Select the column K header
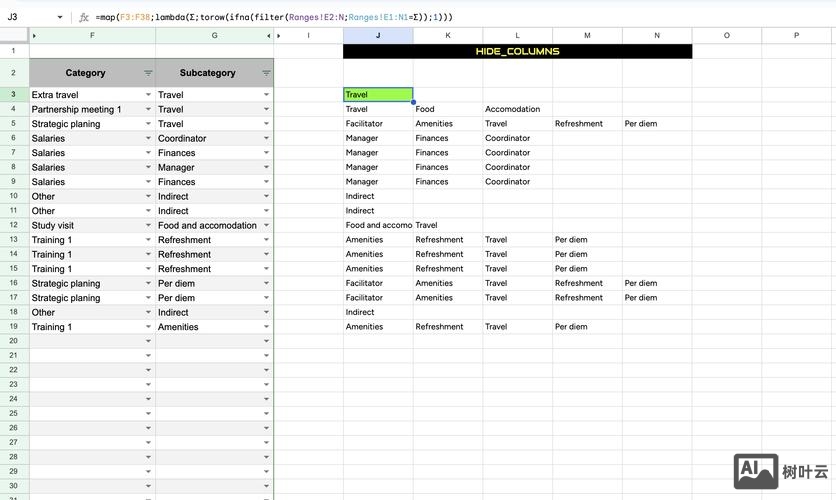 pos(448,36)
